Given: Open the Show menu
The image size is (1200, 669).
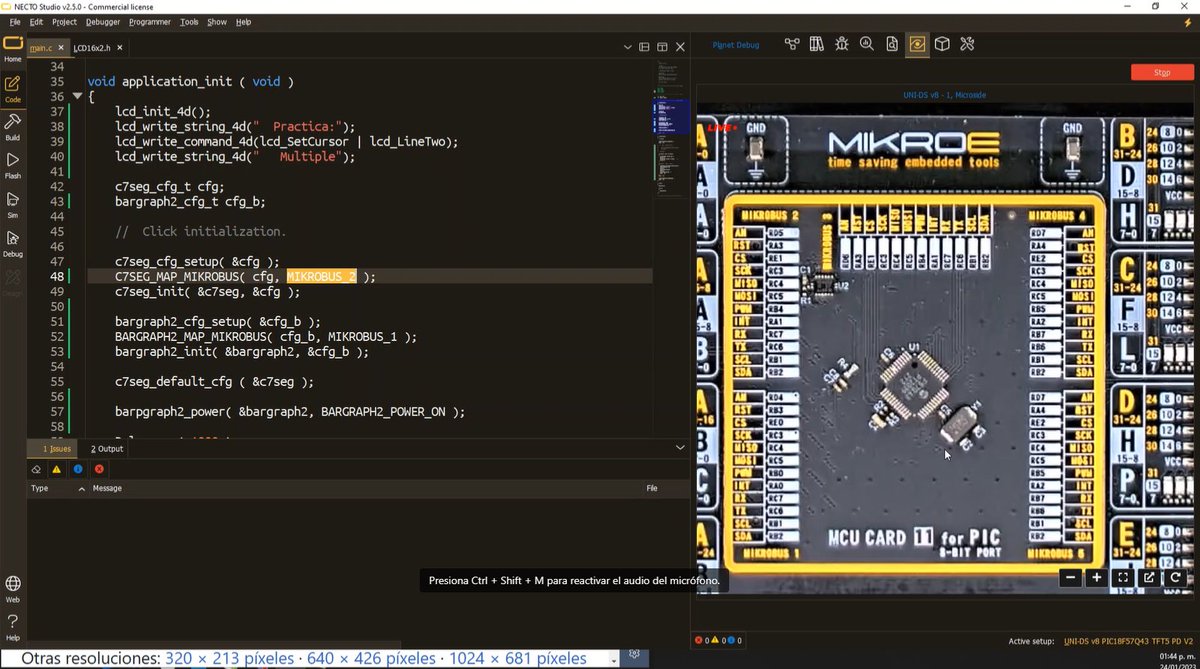Looking at the screenshot, I should click(217, 21).
